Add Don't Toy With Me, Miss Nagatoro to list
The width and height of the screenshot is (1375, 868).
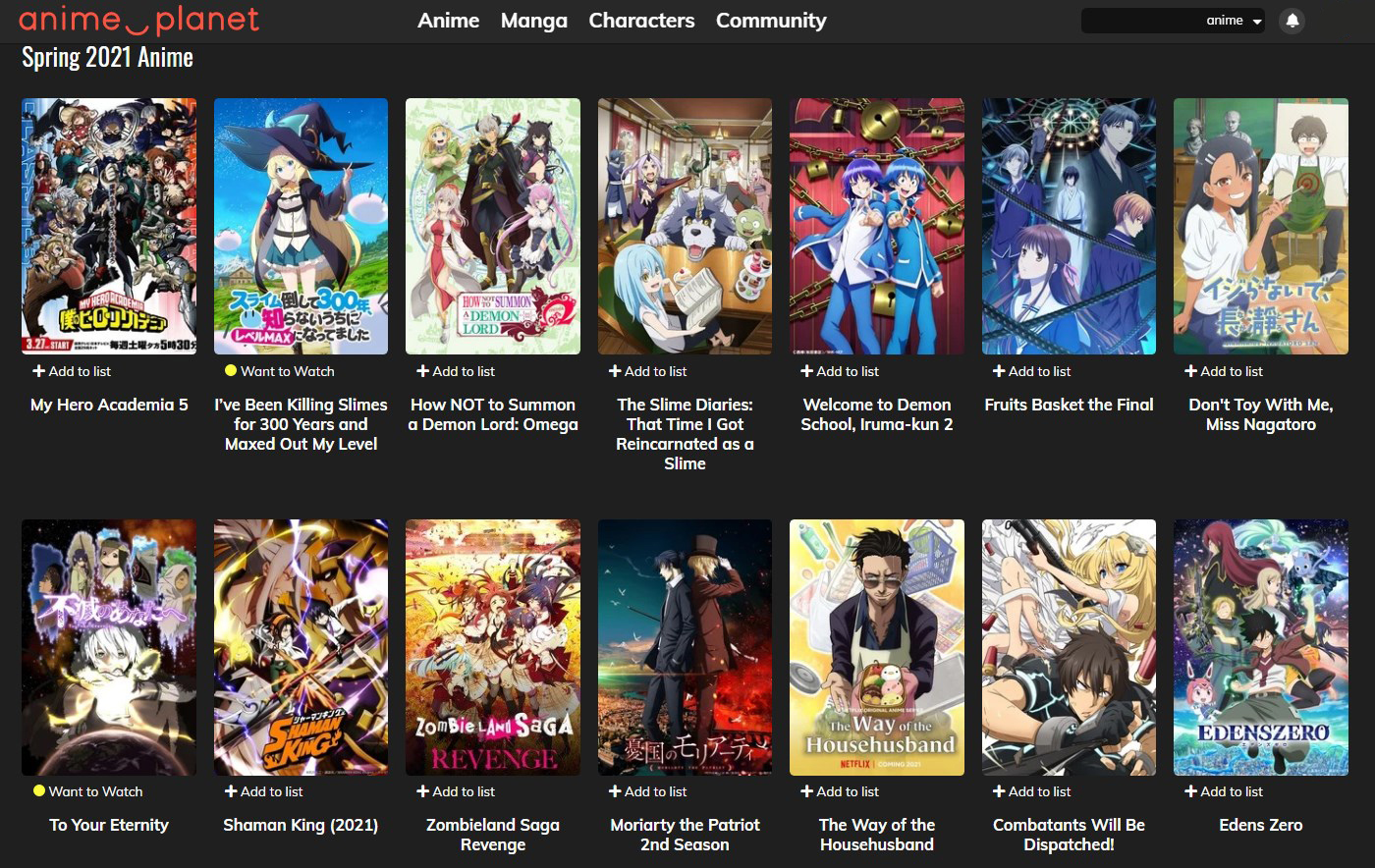(1224, 371)
